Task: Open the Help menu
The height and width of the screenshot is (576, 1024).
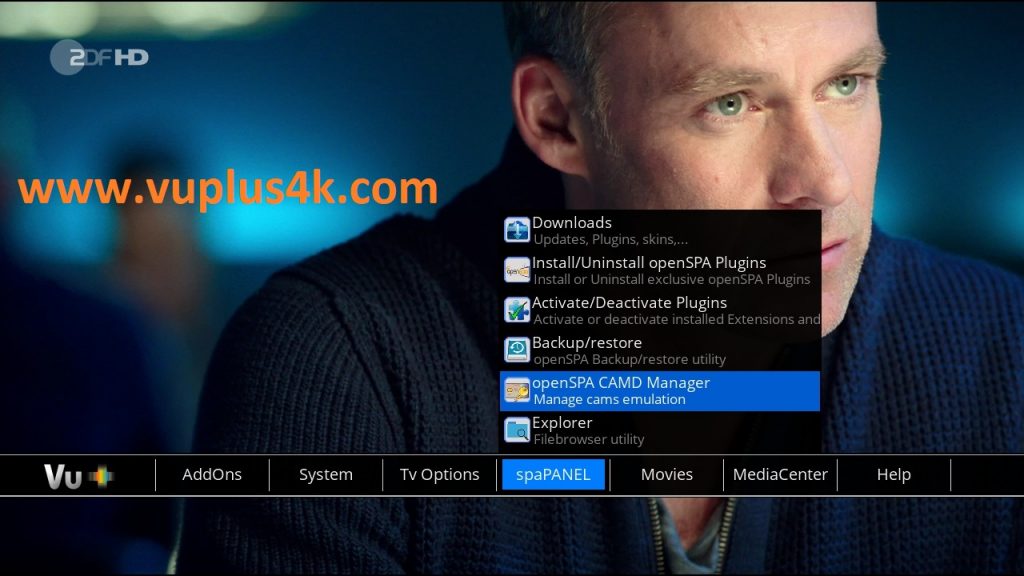Action: pyautogui.click(x=894, y=475)
